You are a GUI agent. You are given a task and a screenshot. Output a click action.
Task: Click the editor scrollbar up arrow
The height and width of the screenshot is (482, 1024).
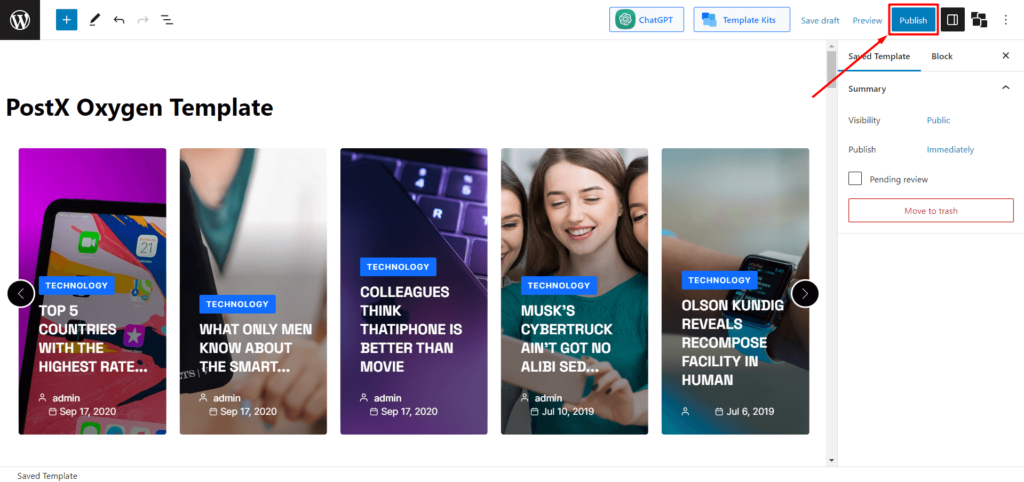pyautogui.click(x=831, y=46)
